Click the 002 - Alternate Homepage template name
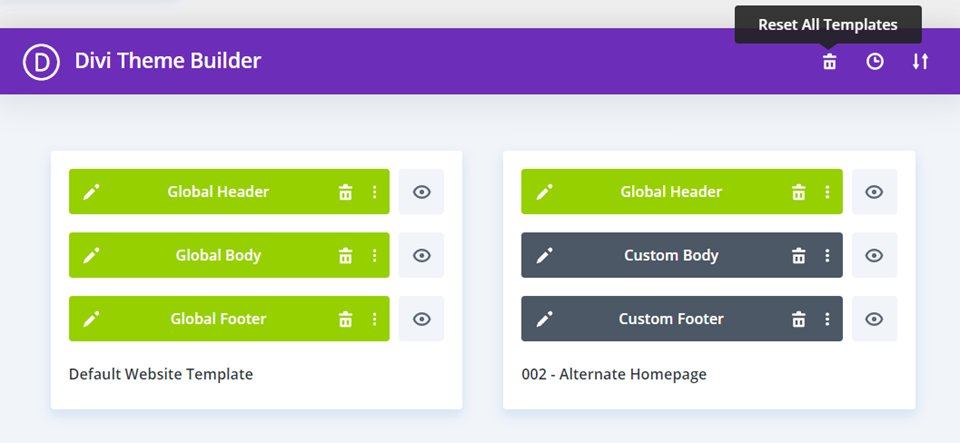 614,375
